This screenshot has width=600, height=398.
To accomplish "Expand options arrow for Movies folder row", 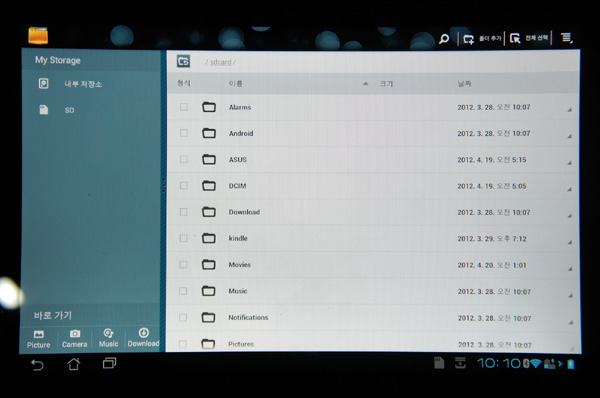I will click(x=570, y=268).
